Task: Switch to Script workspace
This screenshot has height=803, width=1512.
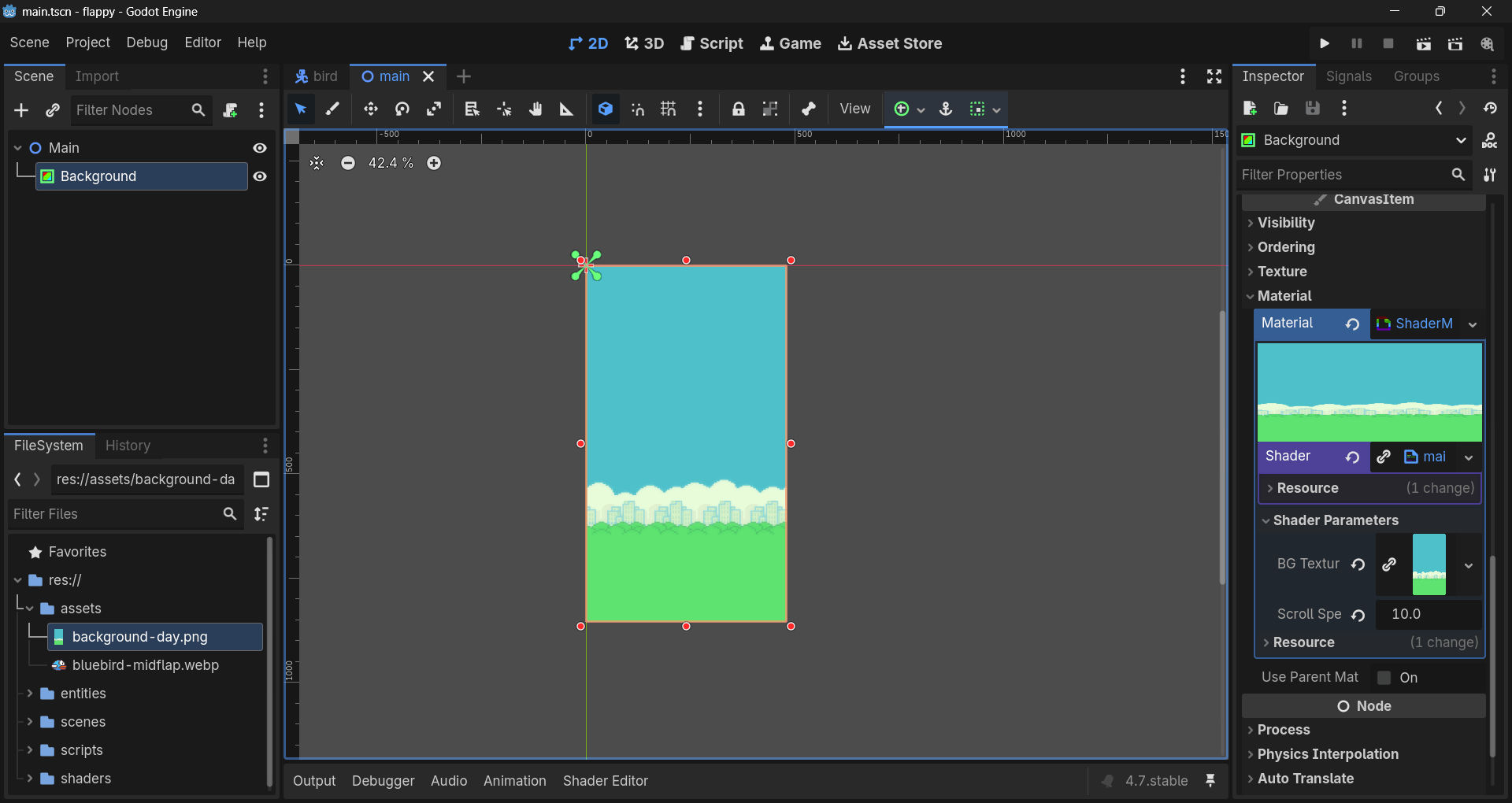Action: tap(712, 43)
